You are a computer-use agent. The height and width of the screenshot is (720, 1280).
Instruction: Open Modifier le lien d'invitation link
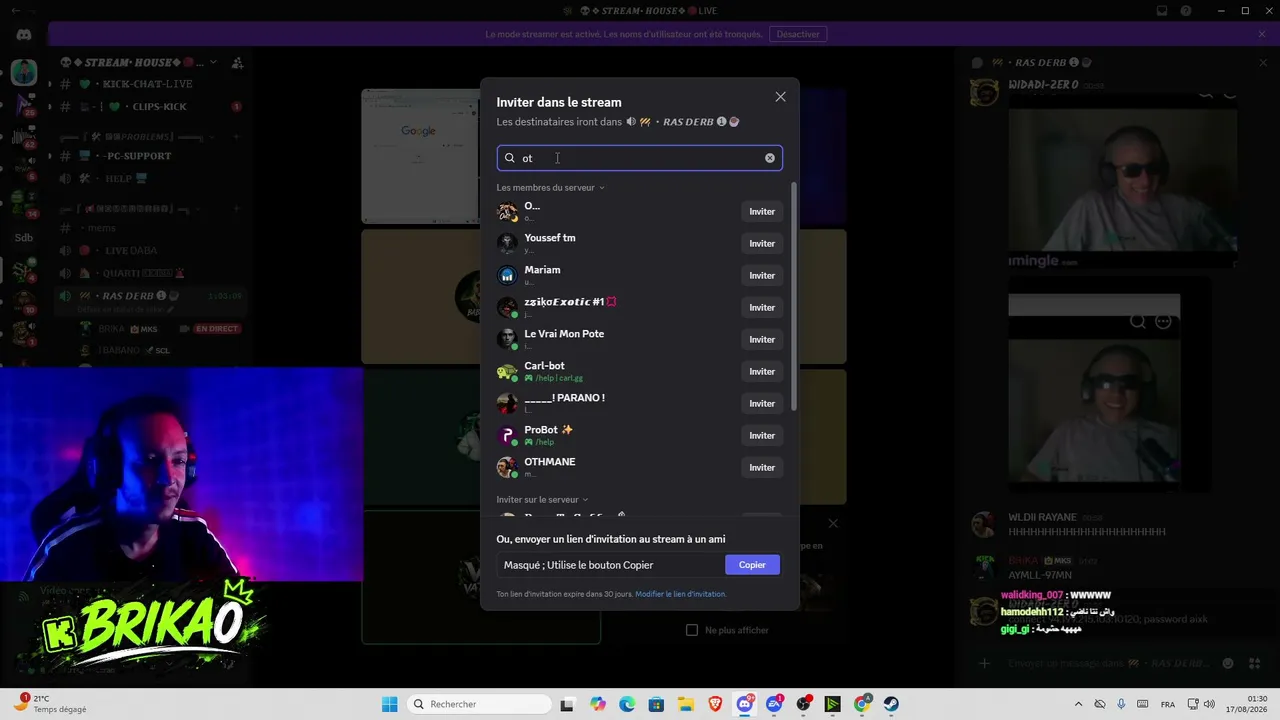680,594
